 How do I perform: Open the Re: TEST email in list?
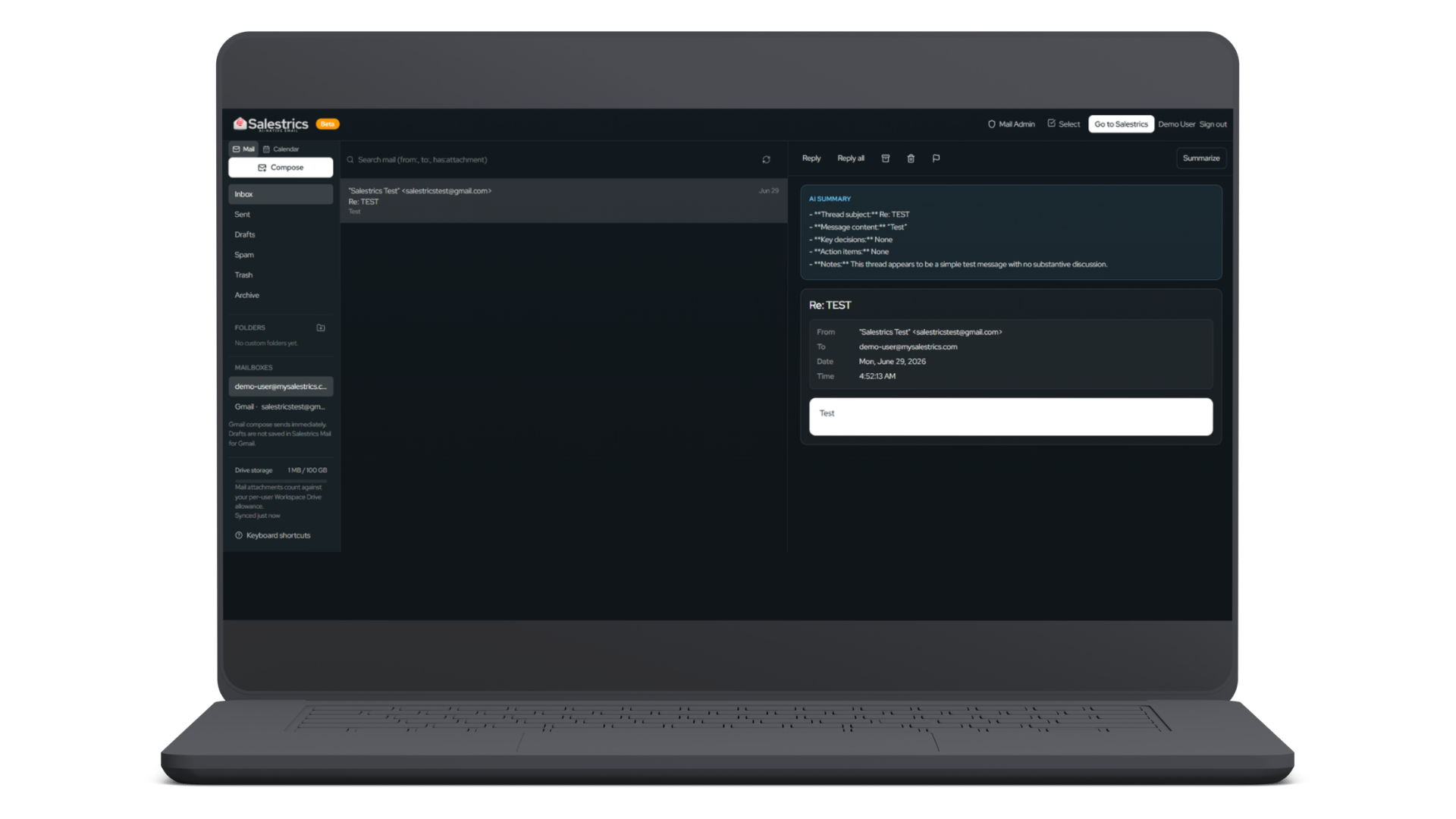pos(563,201)
